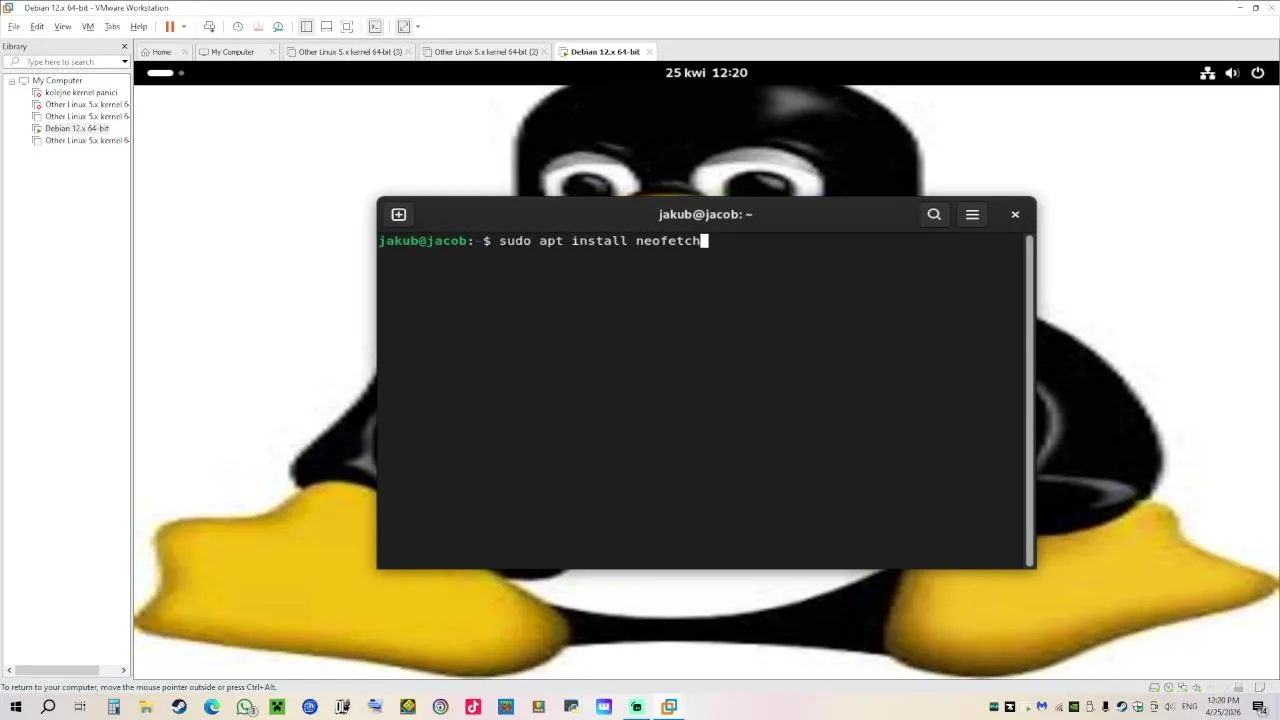Open the Windows volume tray icon

tap(1169, 707)
